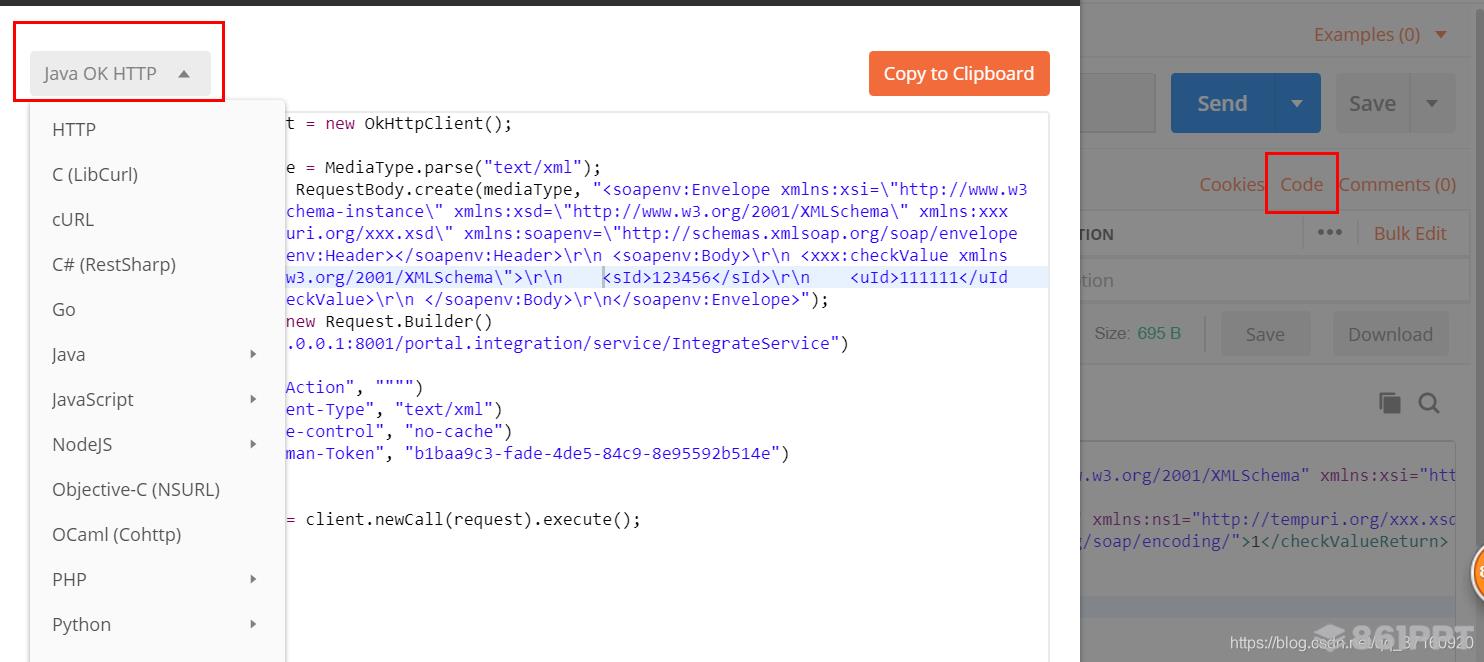Open the Code link
Image resolution: width=1484 pixels, height=662 pixels.
(1301, 184)
